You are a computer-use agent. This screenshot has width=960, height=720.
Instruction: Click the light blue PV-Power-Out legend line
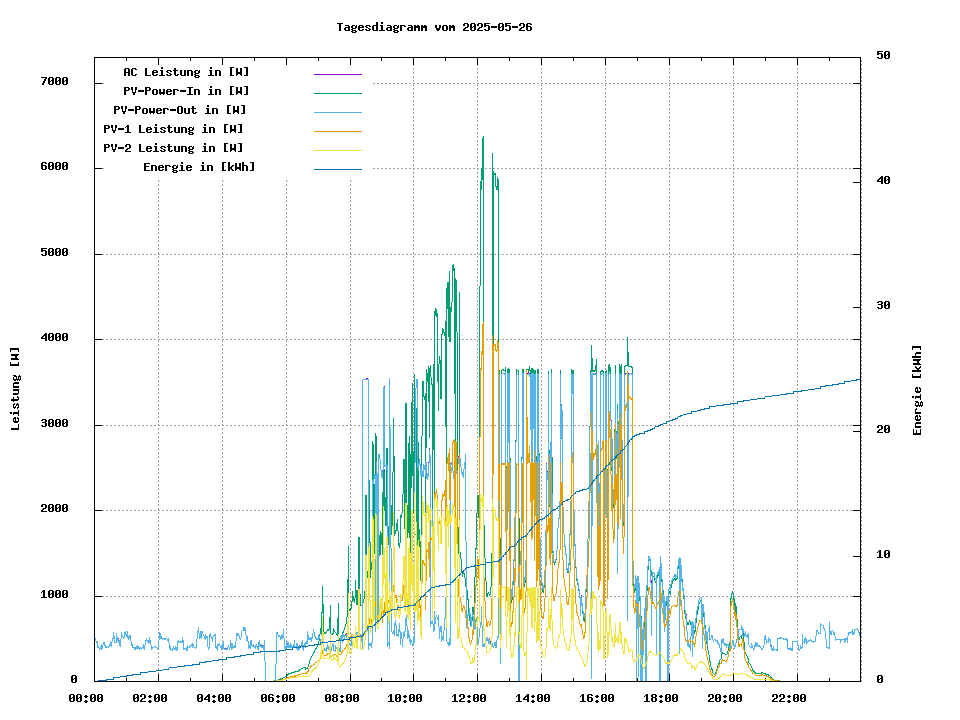(x=337, y=112)
